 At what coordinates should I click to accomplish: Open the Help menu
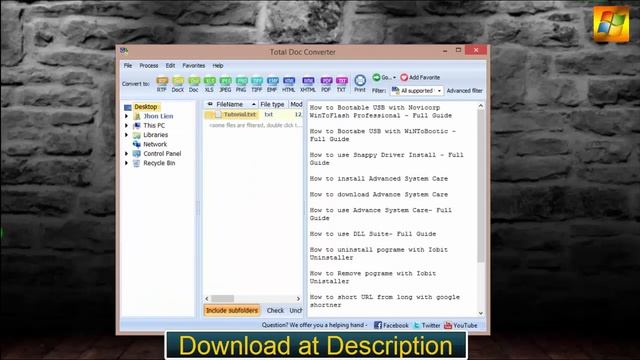tap(218, 65)
